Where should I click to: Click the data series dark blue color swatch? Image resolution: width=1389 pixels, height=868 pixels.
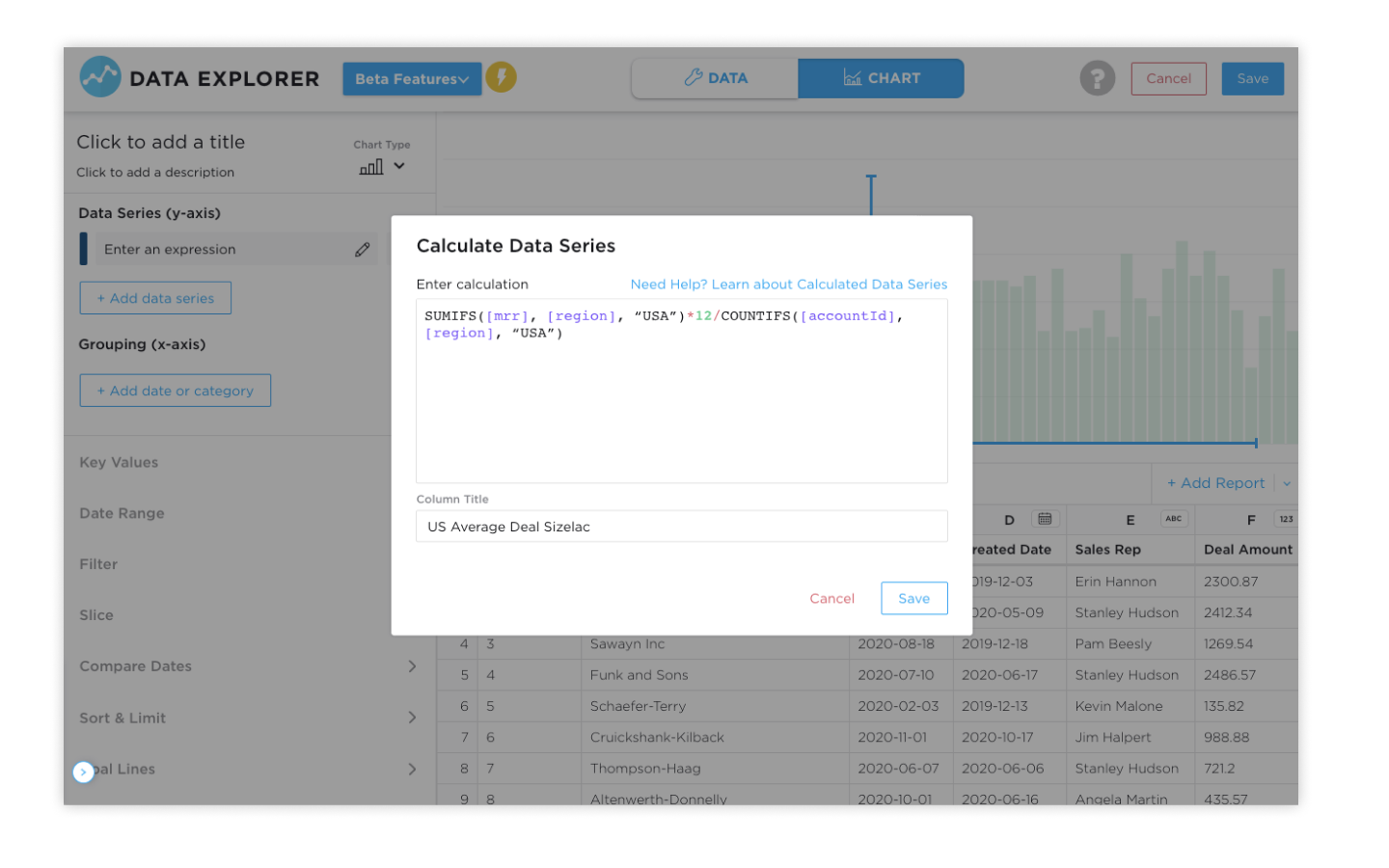click(84, 249)
